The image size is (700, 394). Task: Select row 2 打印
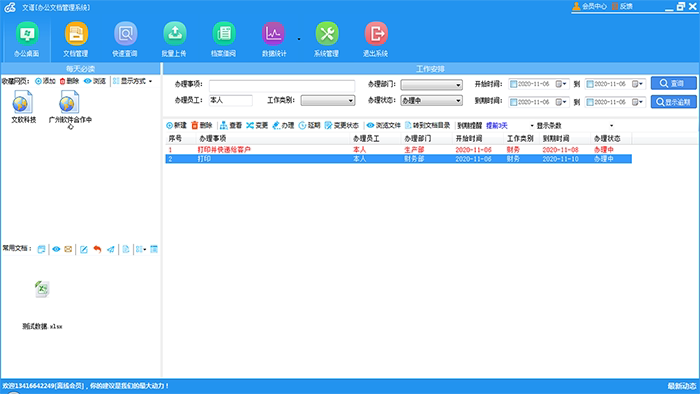pos(398,159)
